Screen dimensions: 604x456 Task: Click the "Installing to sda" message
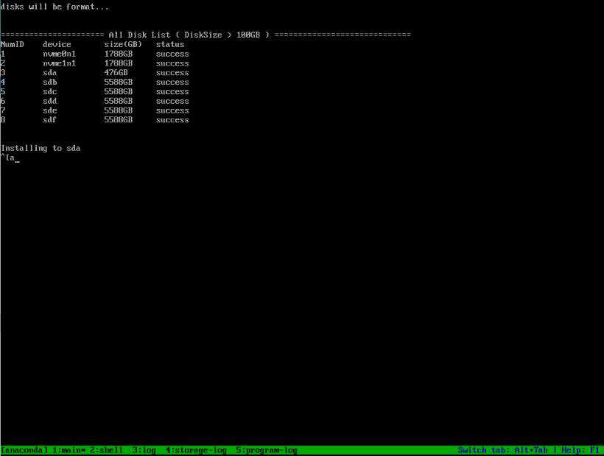tap(40, 148)
